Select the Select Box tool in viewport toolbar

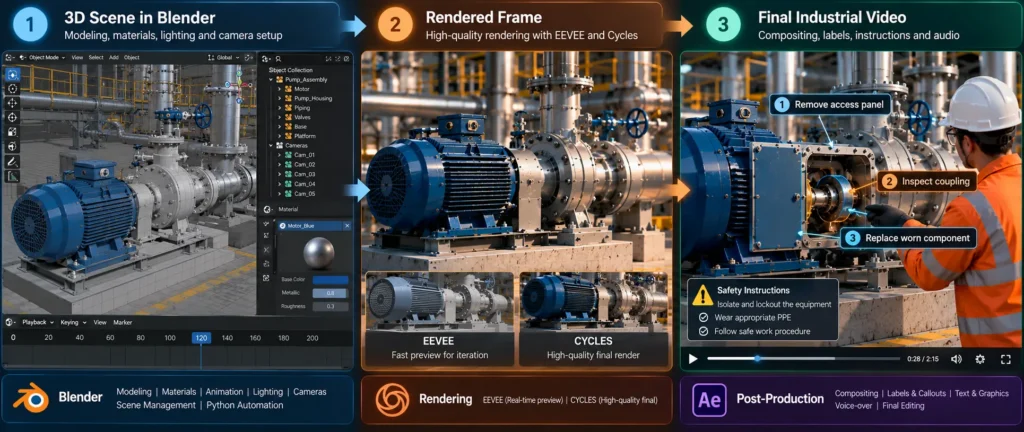12,74
